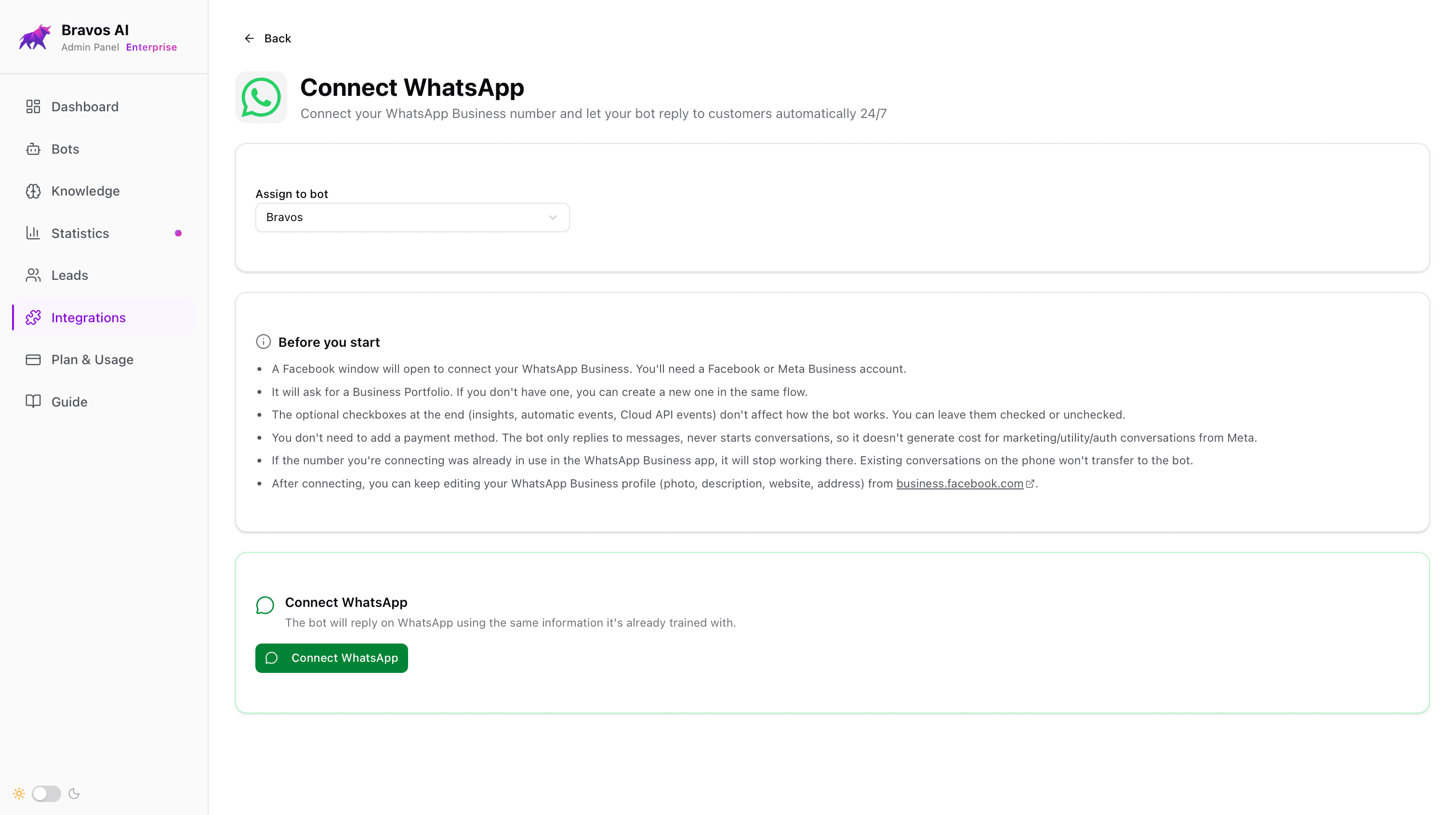Click the large WhatsApp logo icon

(261, 97)
